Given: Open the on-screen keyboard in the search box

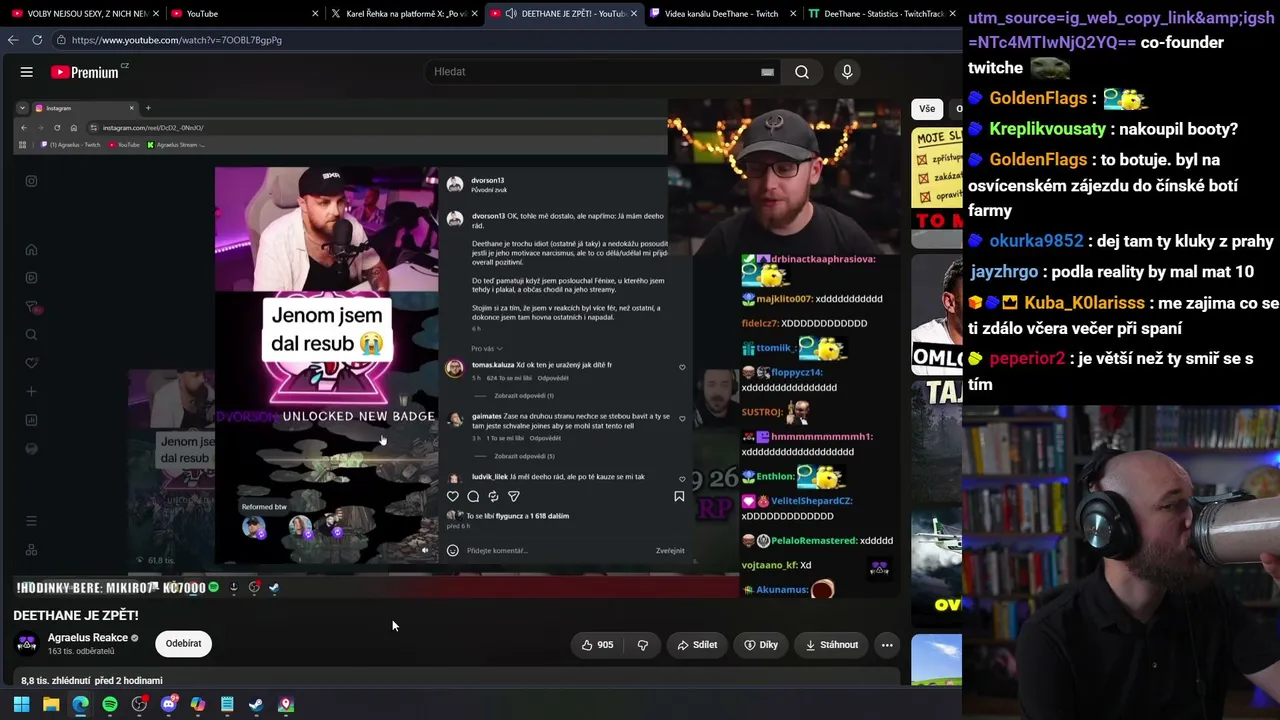Looking at the screenshot, I should tap(767, 72).
